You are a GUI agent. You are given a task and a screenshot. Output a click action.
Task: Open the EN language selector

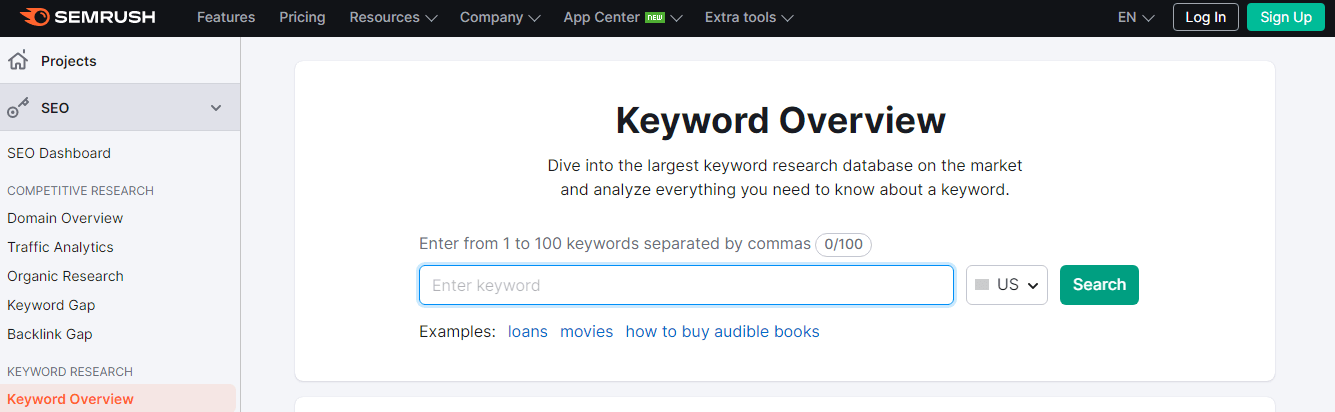point(1136,17)
